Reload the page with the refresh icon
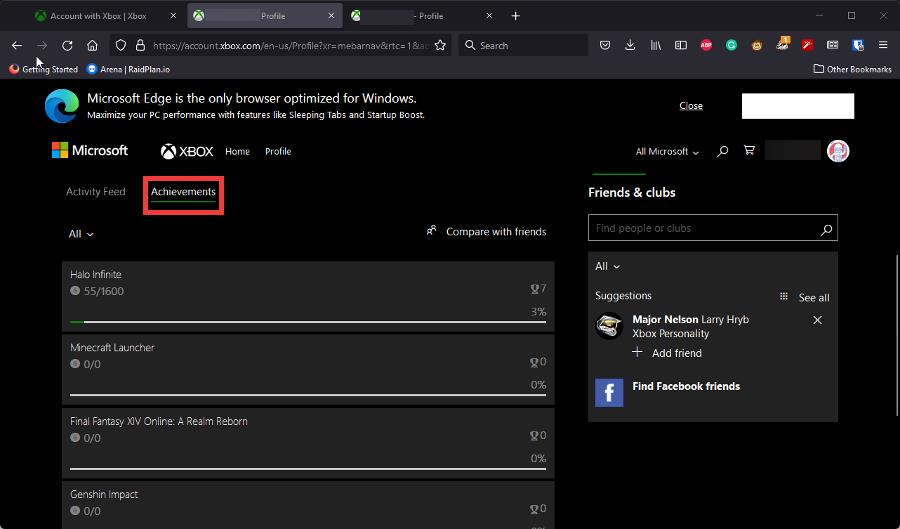The width and height of the screenshot is (900, 529). coord(67,45)
